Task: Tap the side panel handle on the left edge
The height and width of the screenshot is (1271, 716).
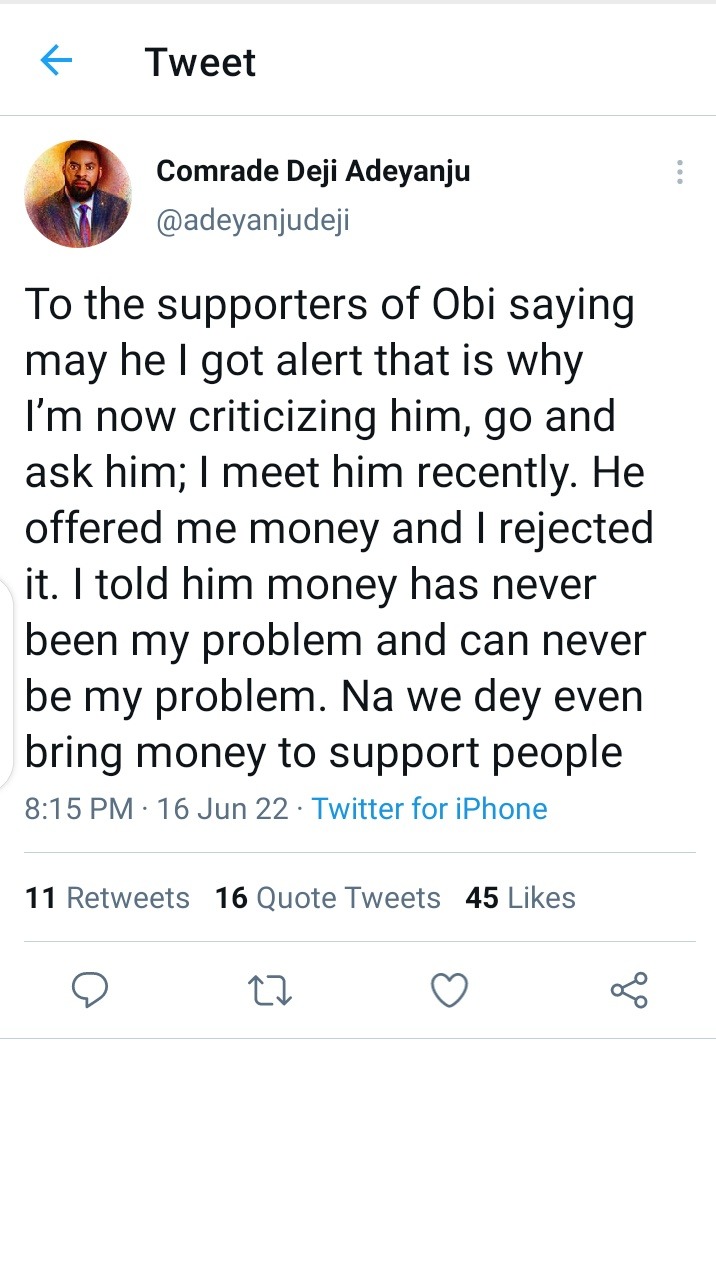Action: tap(6, 680)
